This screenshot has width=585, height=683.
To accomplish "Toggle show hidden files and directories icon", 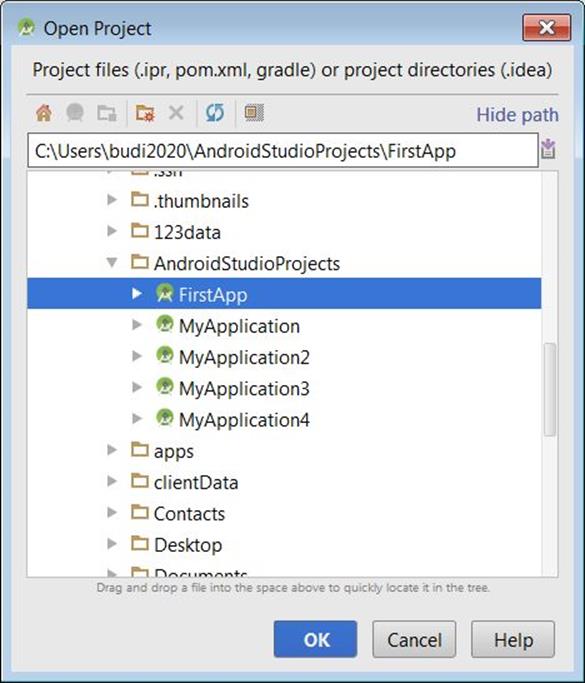I will 254,113.
